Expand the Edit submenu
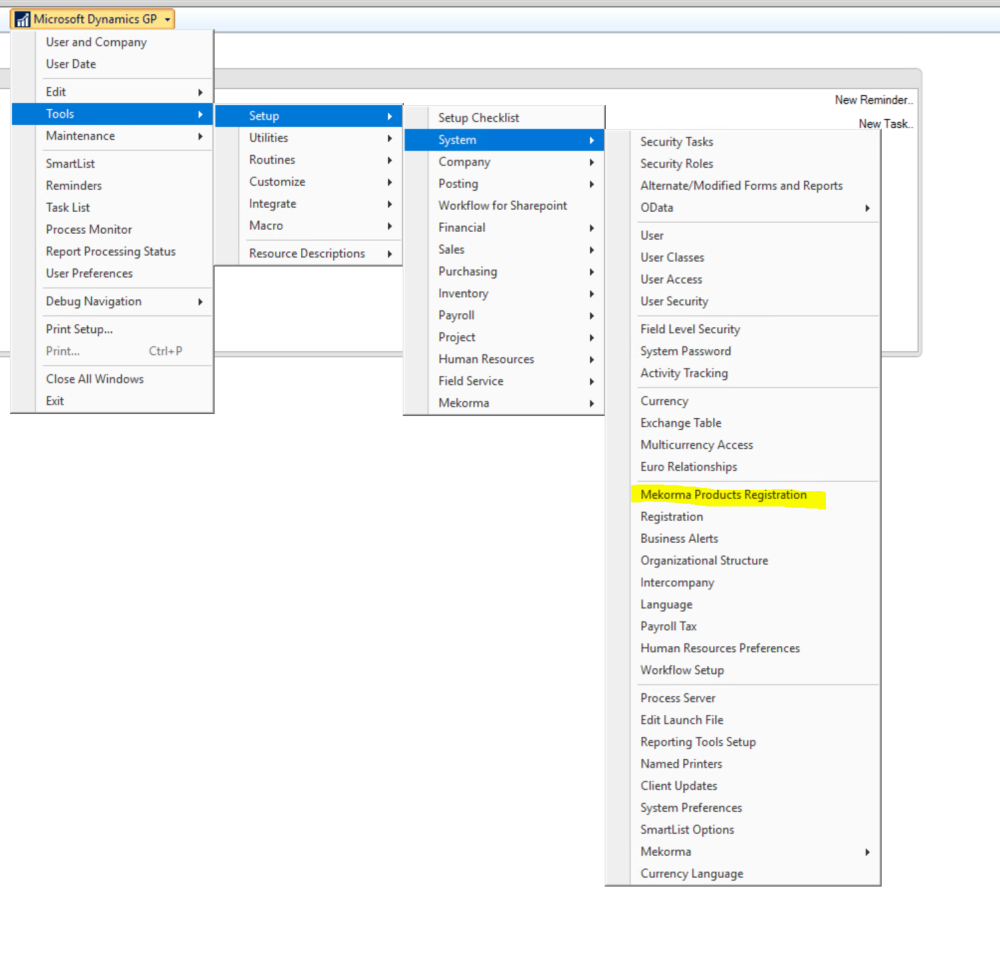The width and height of the screenshot is (1000, 977). click(x=112, y=92)
